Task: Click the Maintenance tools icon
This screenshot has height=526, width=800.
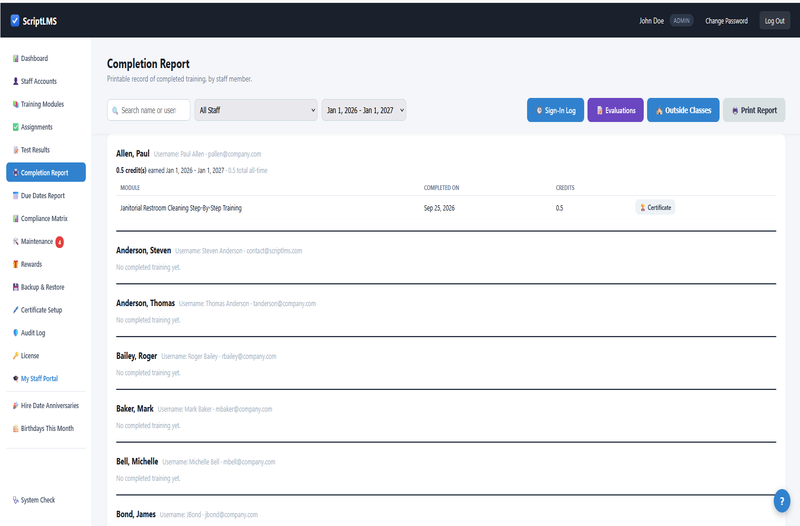Action: [16, 241]
